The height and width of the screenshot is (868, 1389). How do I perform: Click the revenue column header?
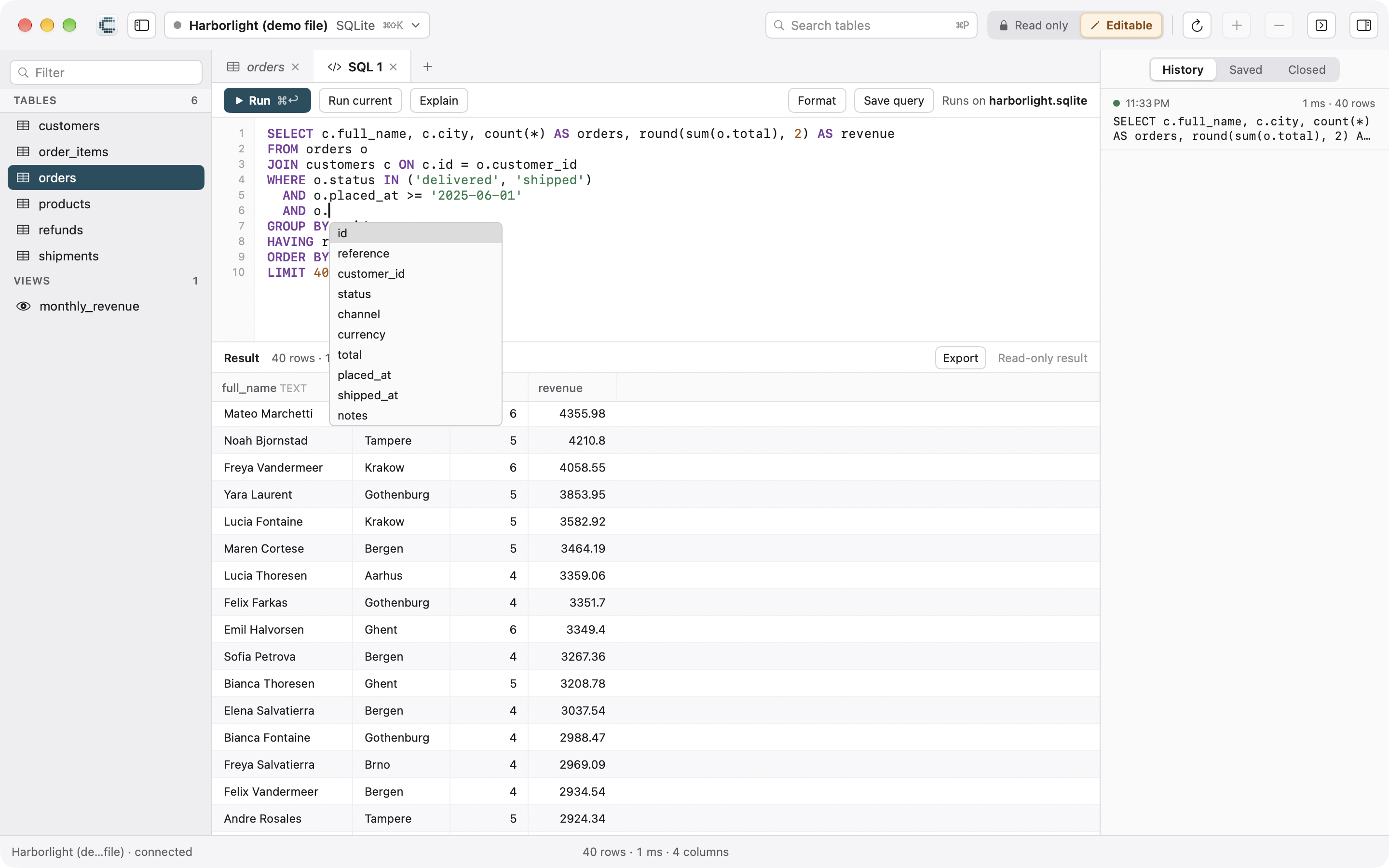[572, 388]
